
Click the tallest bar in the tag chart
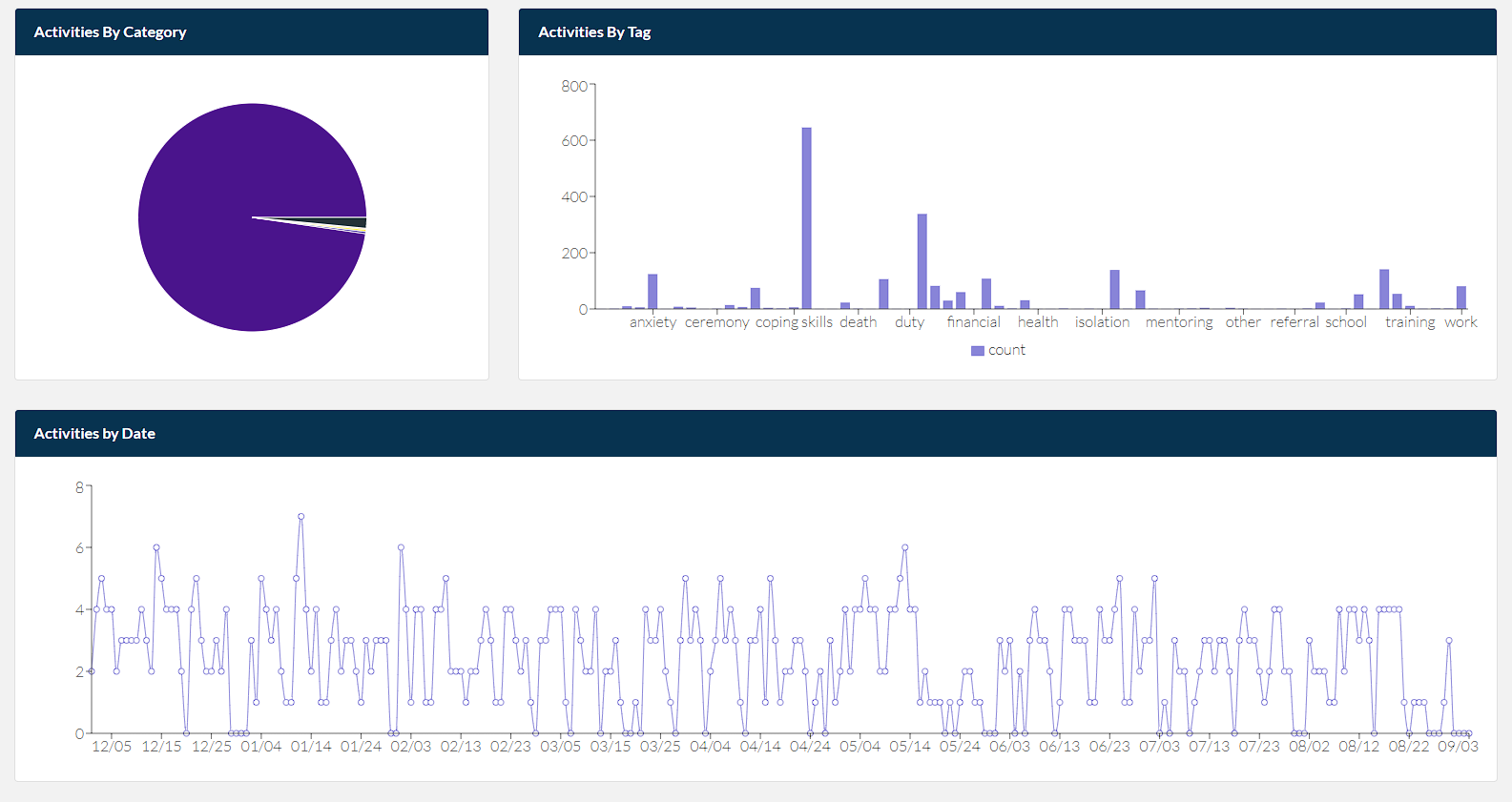[806, 219]
